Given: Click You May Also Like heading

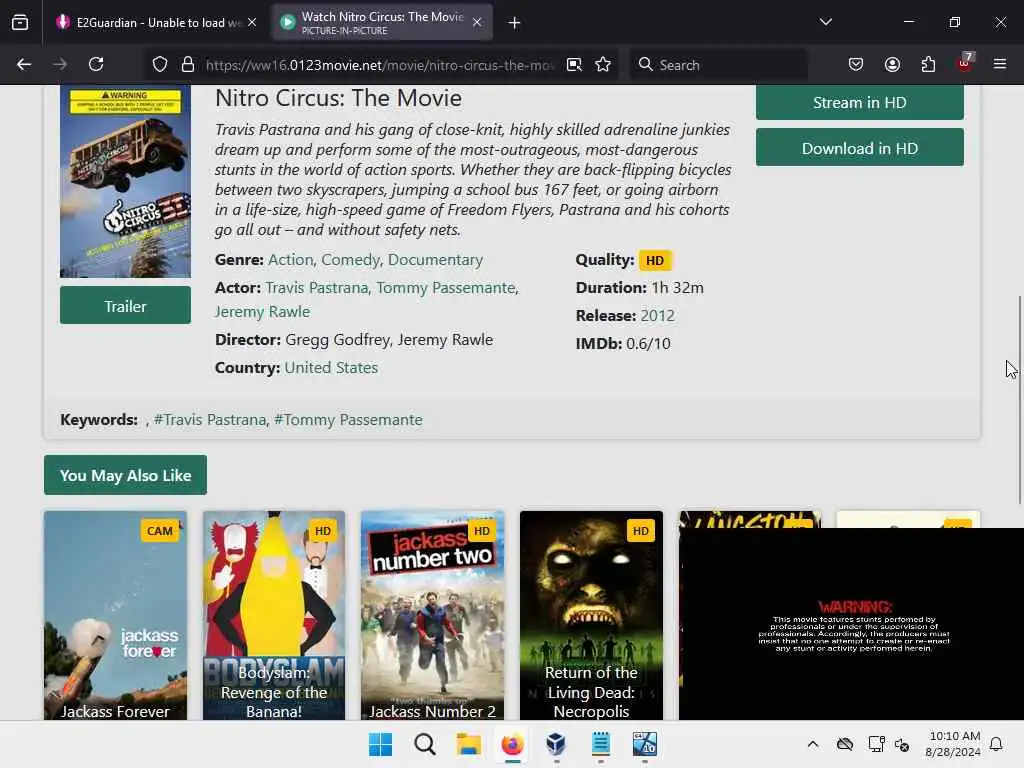Looking at the screenshot, I should pyautogui.click(x=125, y=475).
